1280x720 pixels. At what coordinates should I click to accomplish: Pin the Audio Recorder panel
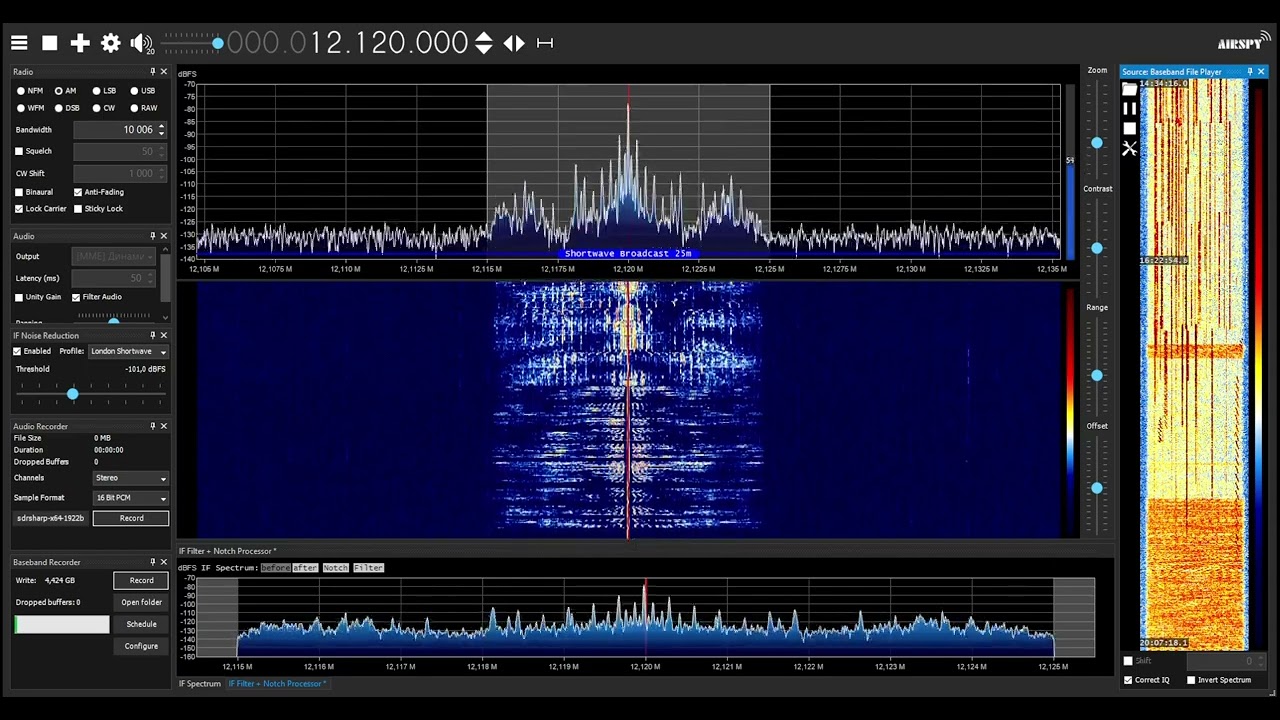tap(153, 426)
